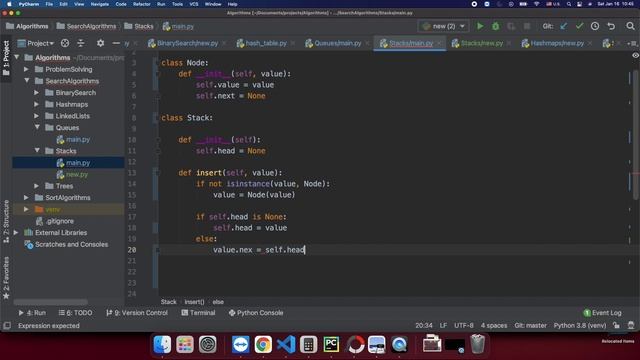Show Git history clock icon

[595, 26]
